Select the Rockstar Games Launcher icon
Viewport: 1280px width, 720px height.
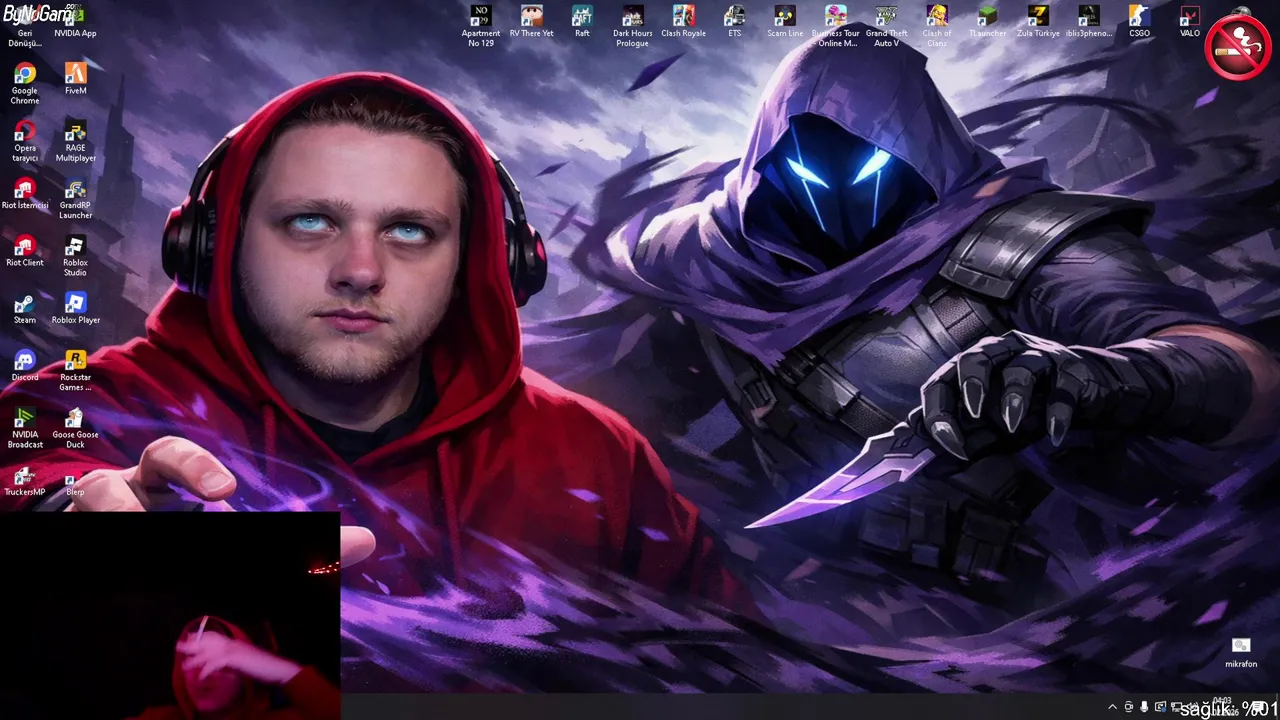(75, 371)
